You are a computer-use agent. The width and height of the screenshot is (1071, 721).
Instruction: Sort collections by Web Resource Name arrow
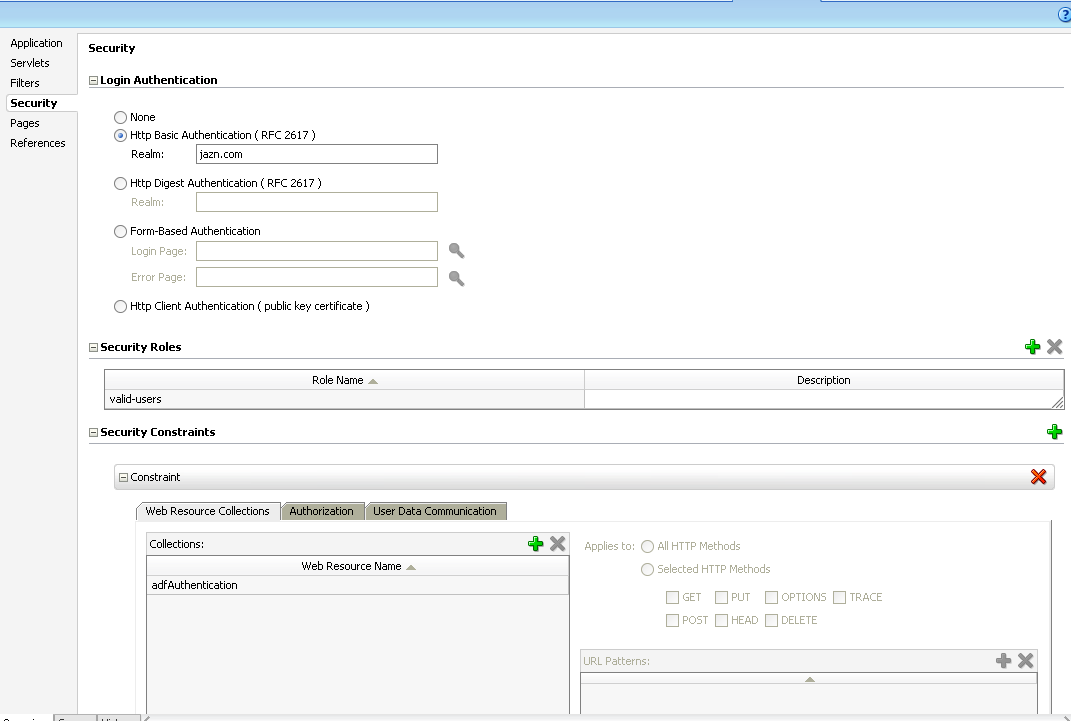point(411,567)
